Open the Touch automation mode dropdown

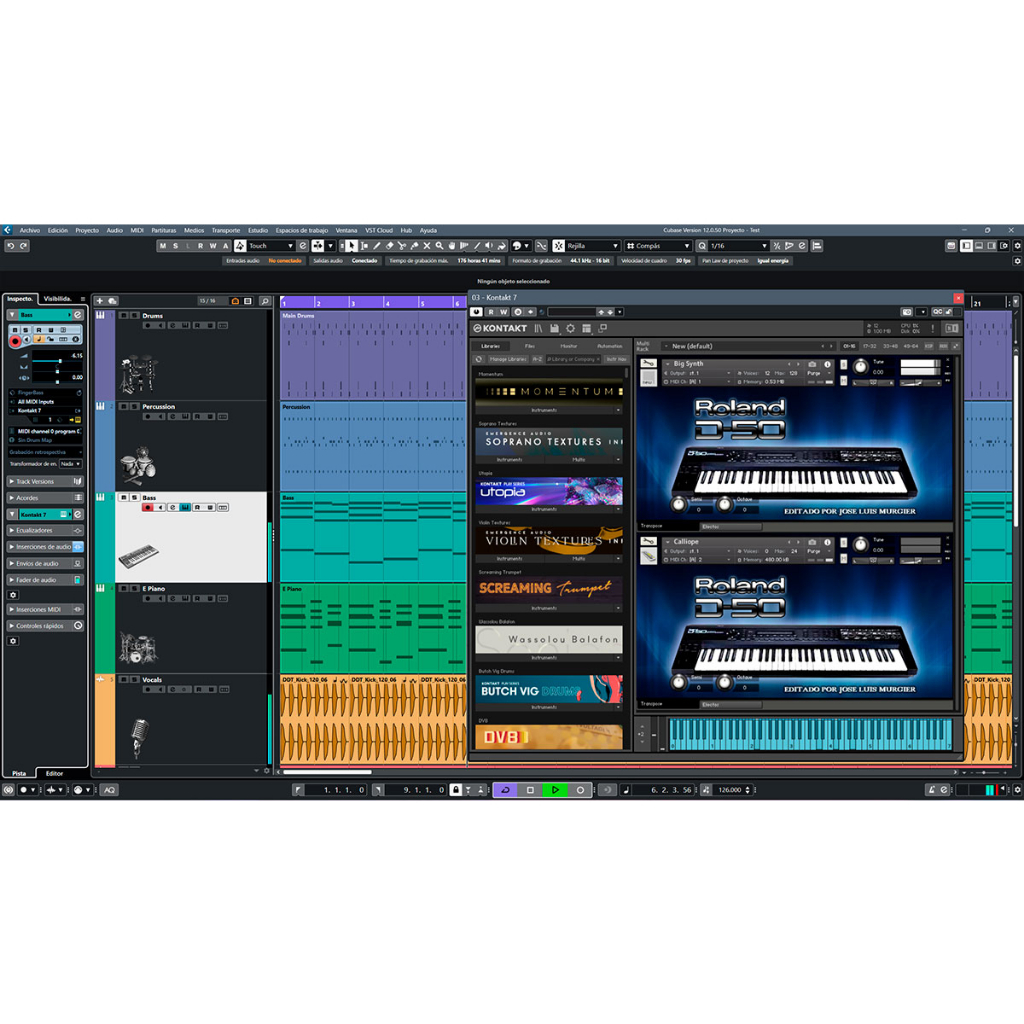click(270, 246)
